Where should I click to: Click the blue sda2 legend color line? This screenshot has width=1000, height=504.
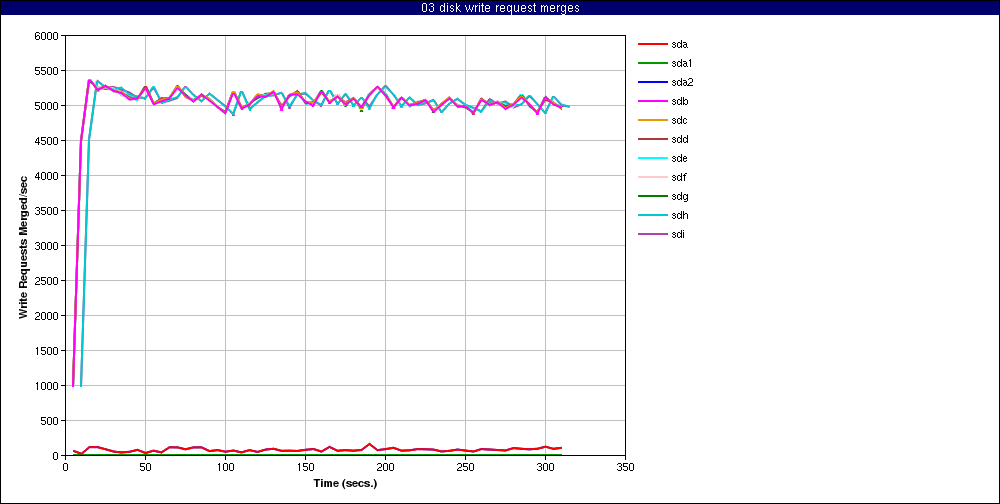(x=652, y=82)
